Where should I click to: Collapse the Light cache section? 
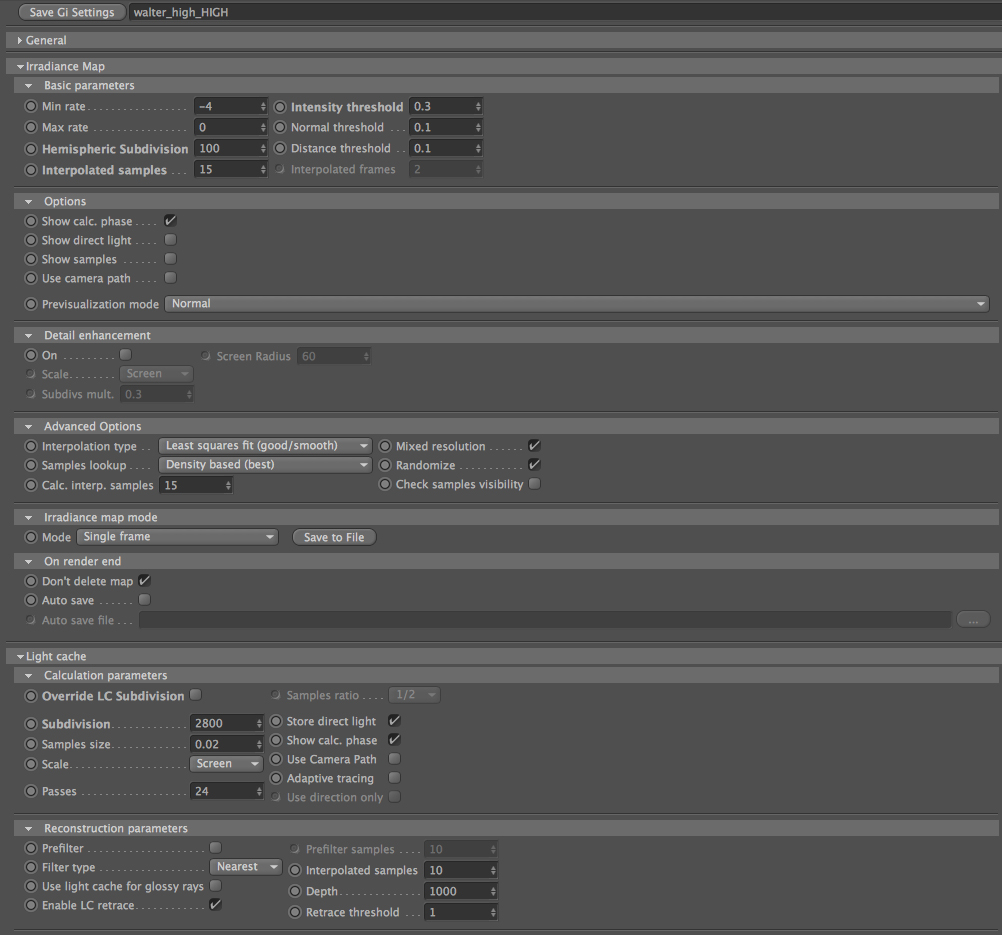pos(20,656)
